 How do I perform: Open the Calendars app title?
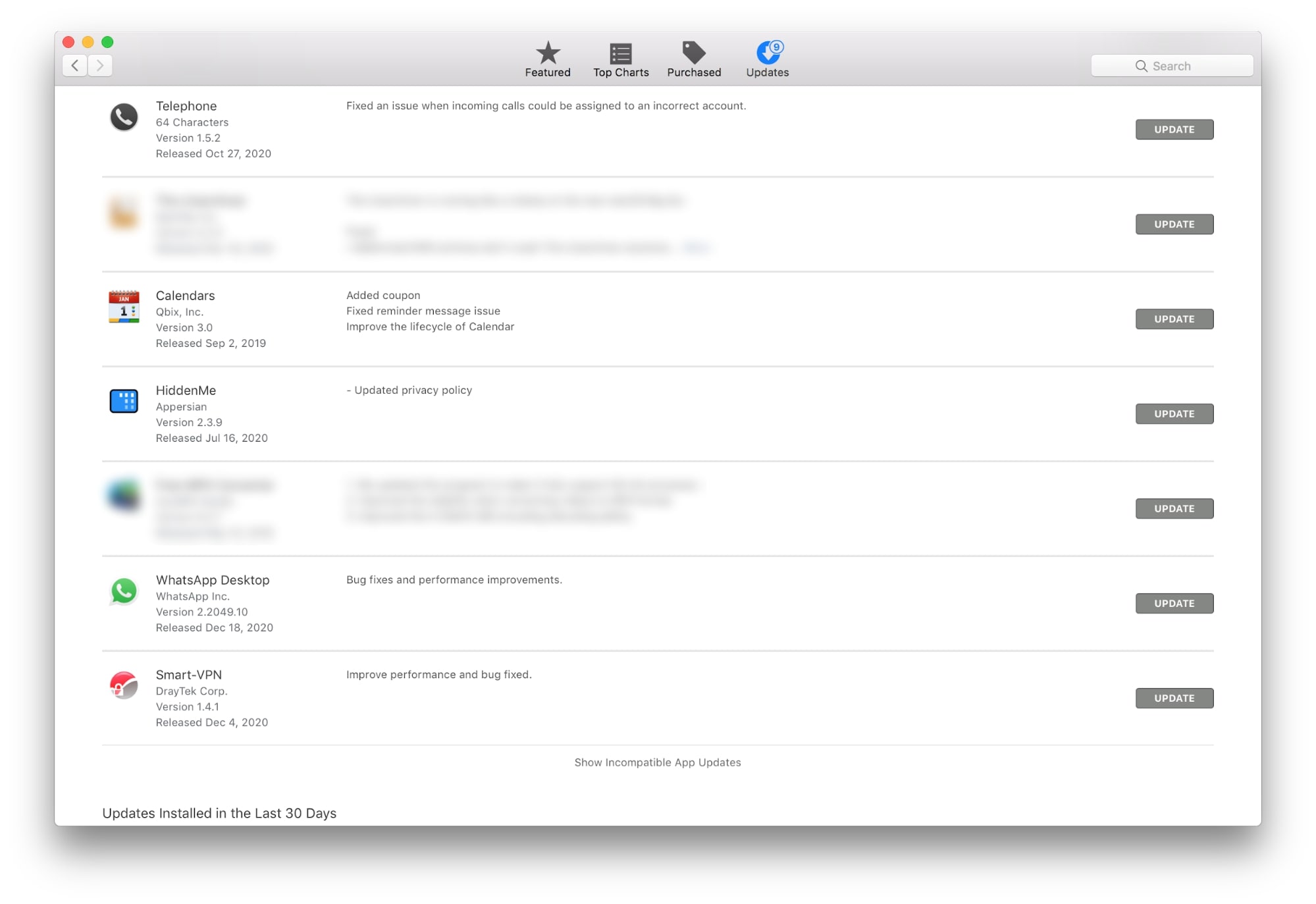tap(185, 296)
